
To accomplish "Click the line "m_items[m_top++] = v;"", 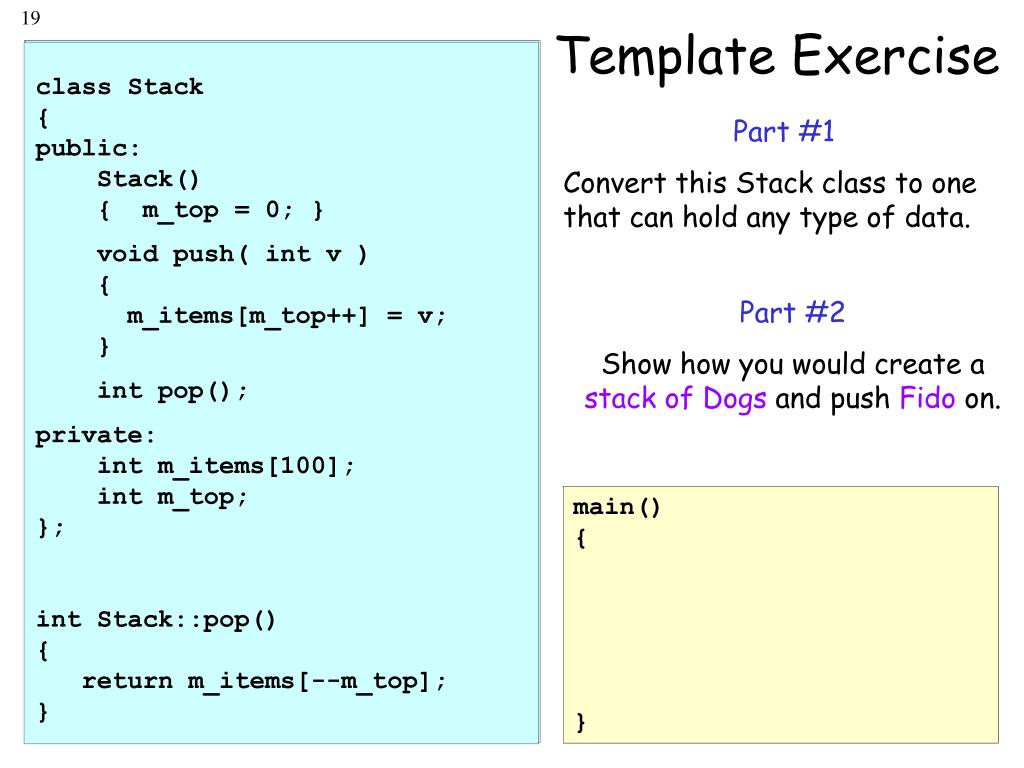I will click(x=286, y=317).
